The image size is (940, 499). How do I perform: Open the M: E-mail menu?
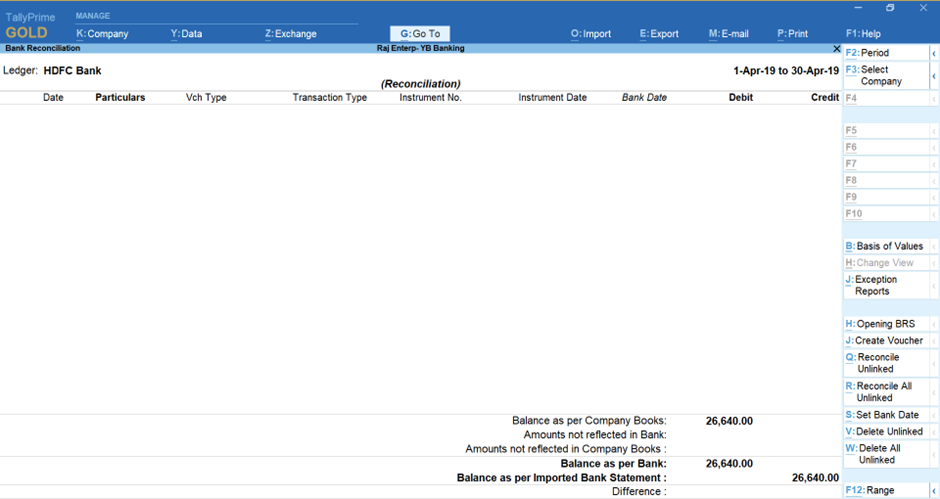728,34
